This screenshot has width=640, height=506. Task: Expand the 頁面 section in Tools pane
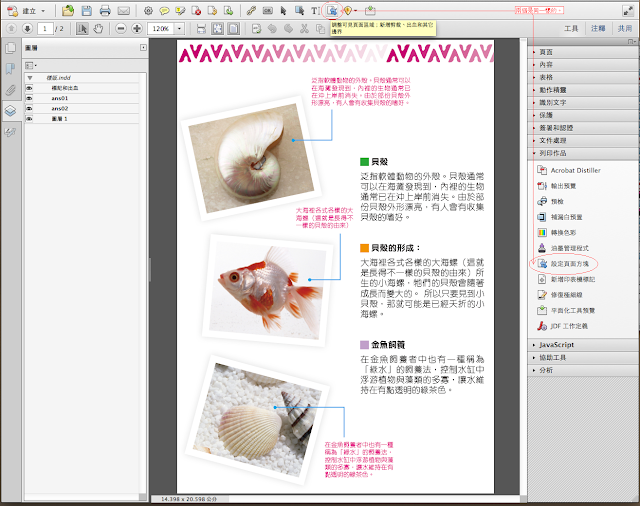tap(584, 52)
